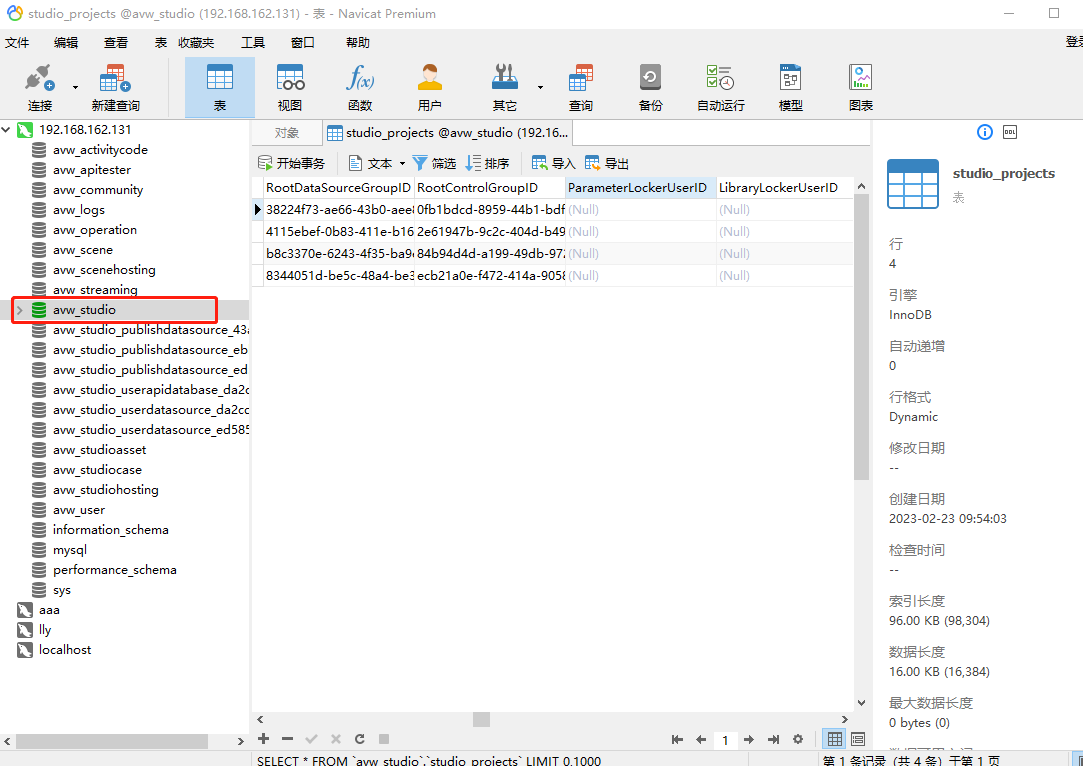This screenshot has height=766, width=1083.
Task: Open the Function (函数) objects
Action: (x=360, y=88)
